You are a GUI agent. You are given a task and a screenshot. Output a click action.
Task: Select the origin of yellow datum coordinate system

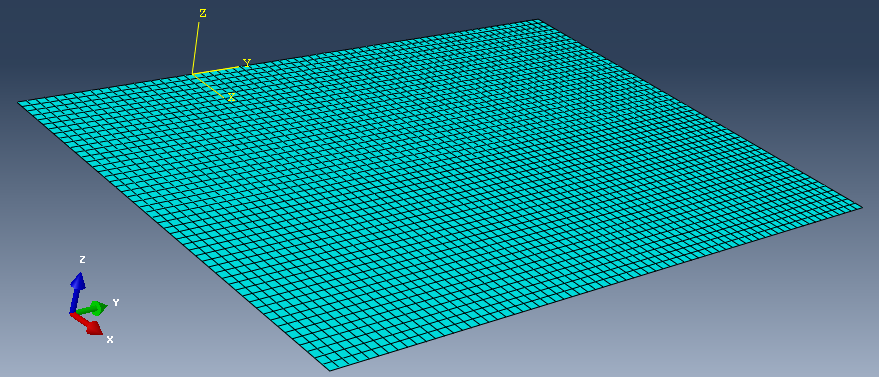pyautogui.click(x=193, y=74)
